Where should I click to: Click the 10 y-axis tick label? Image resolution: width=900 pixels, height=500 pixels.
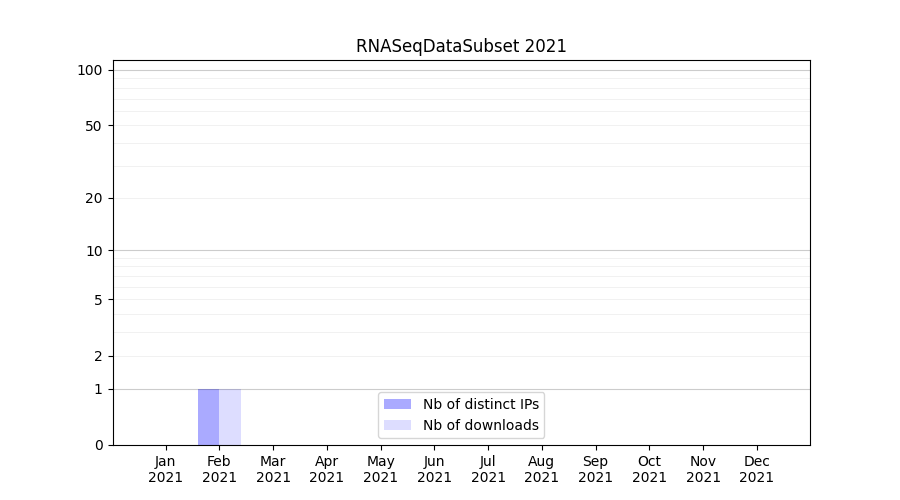pos(94,251)
